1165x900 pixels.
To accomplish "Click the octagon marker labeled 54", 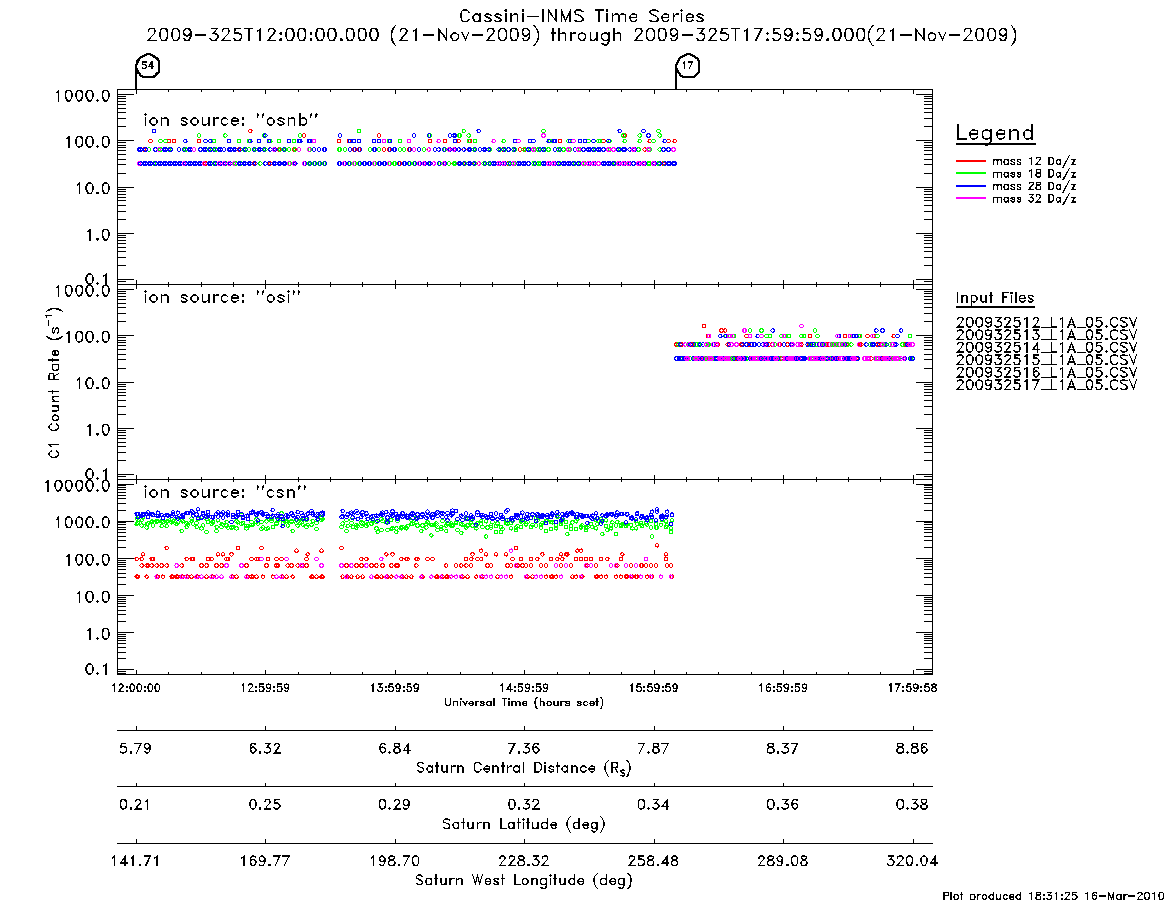I will (x=148, y=65).
